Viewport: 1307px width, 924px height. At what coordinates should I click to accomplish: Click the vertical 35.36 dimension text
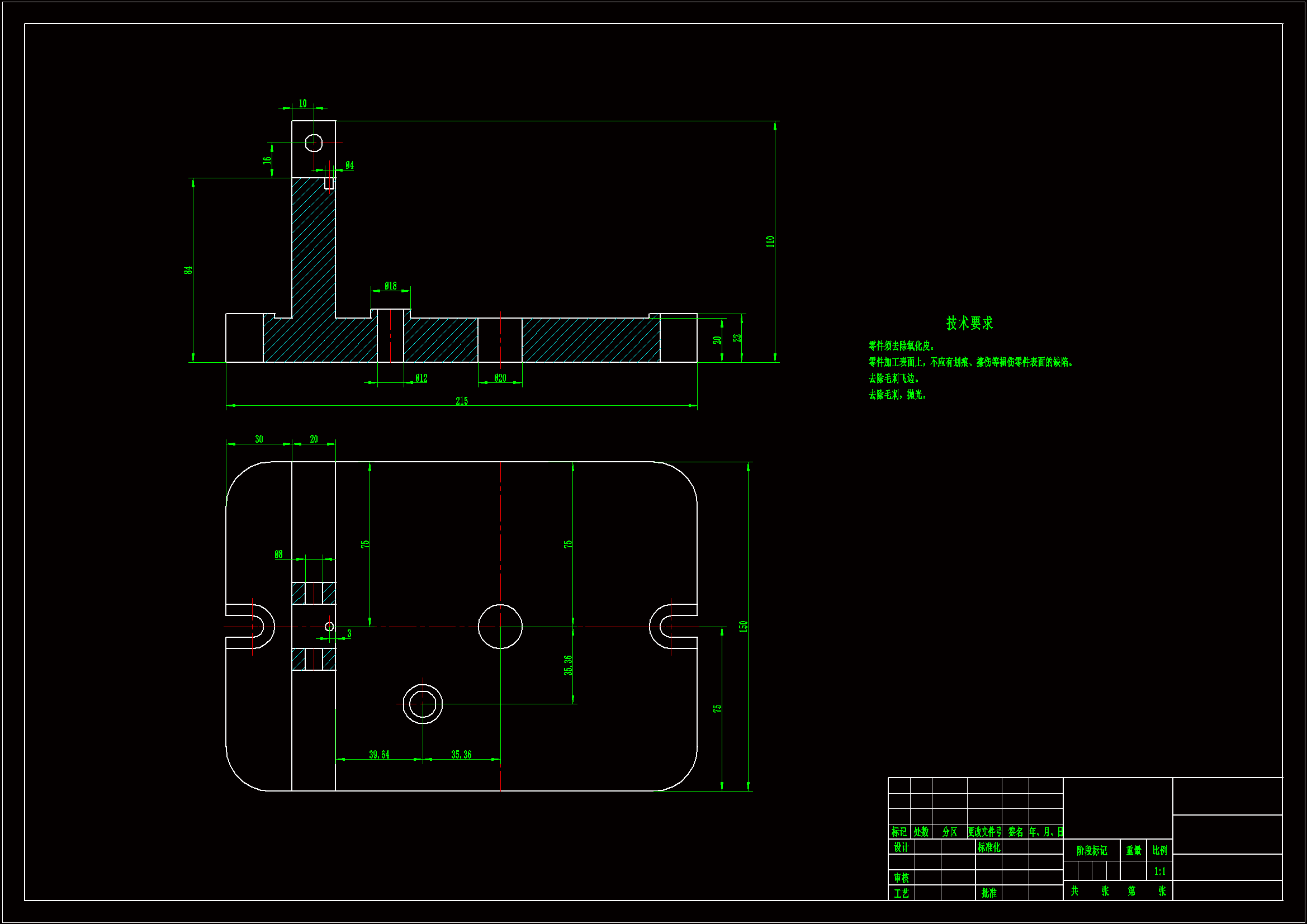click(x=568, y=666)
